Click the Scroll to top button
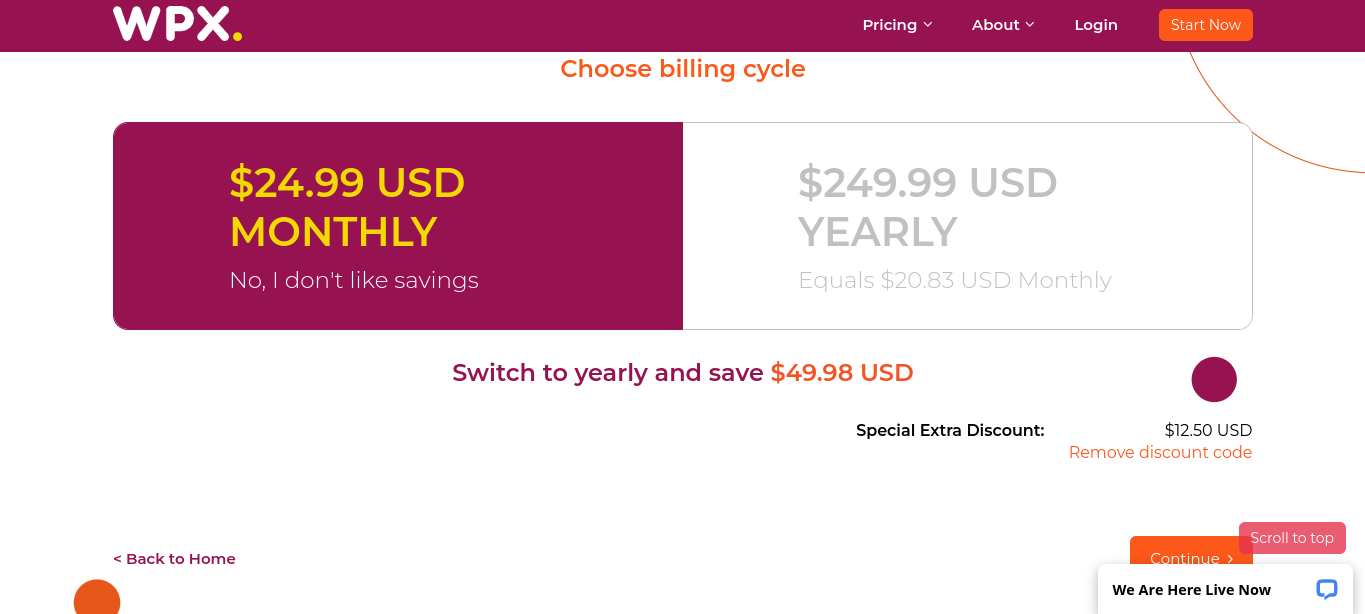The height and width of the screenshot is (614, 1365). point(1292,538)
